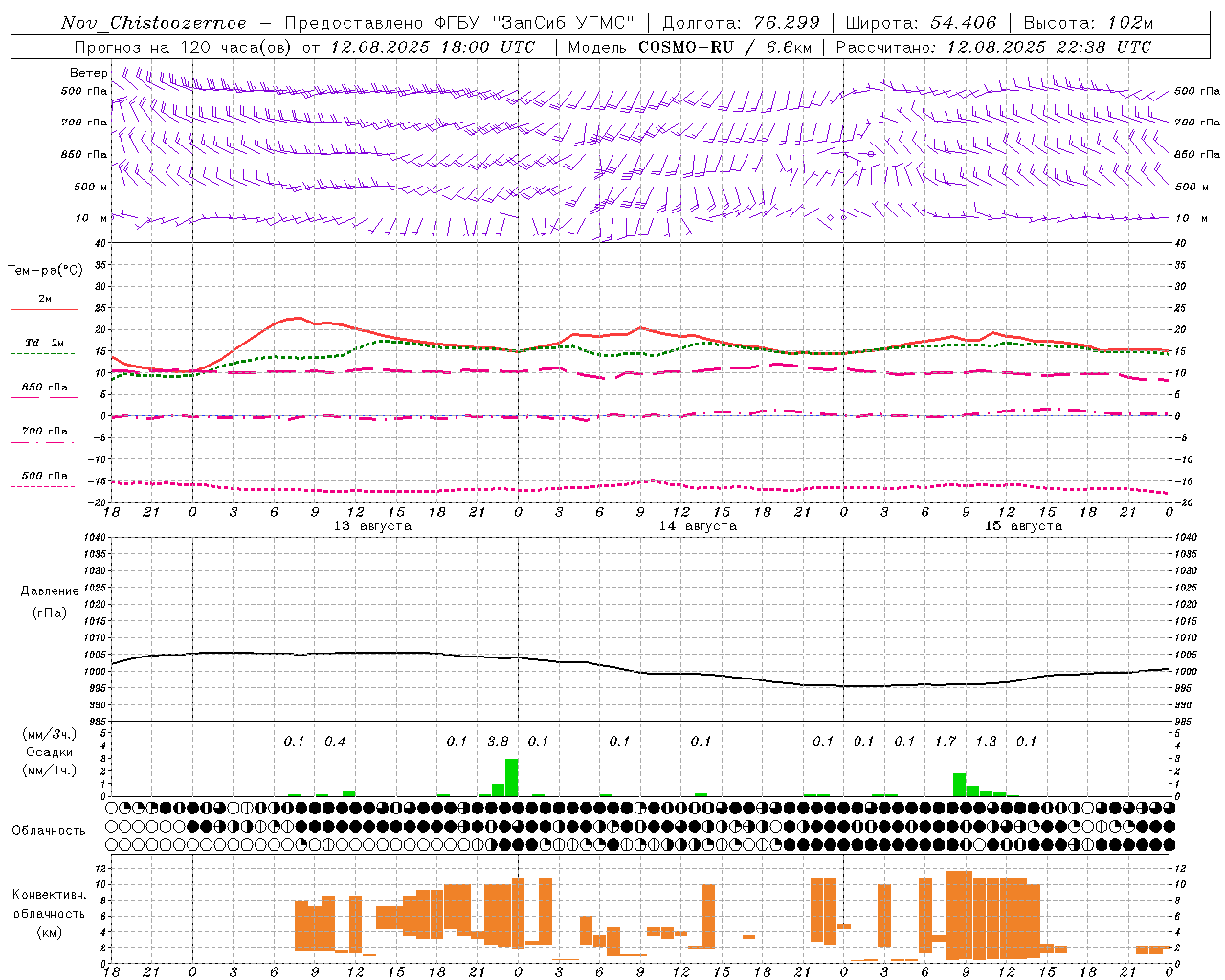Click the 14 августа date label
This screenshot has height=980, width=1225.
pos(698,526)
